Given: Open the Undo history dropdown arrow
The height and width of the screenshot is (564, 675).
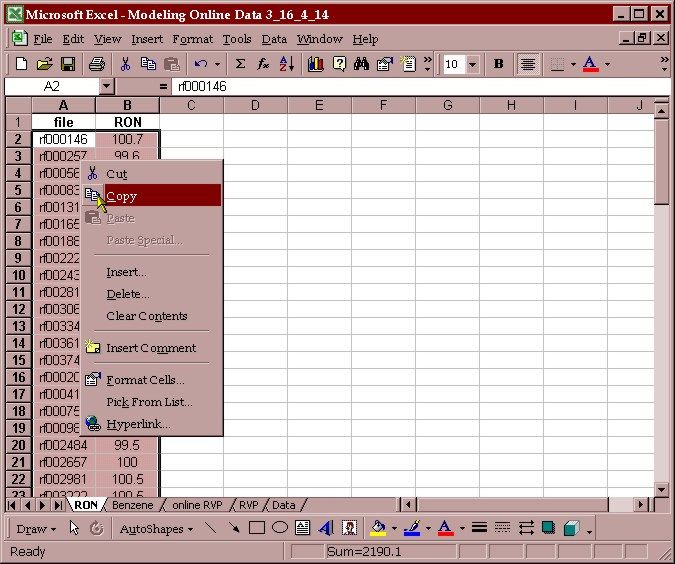Looking at the screenshot, I should coord(217,65).
